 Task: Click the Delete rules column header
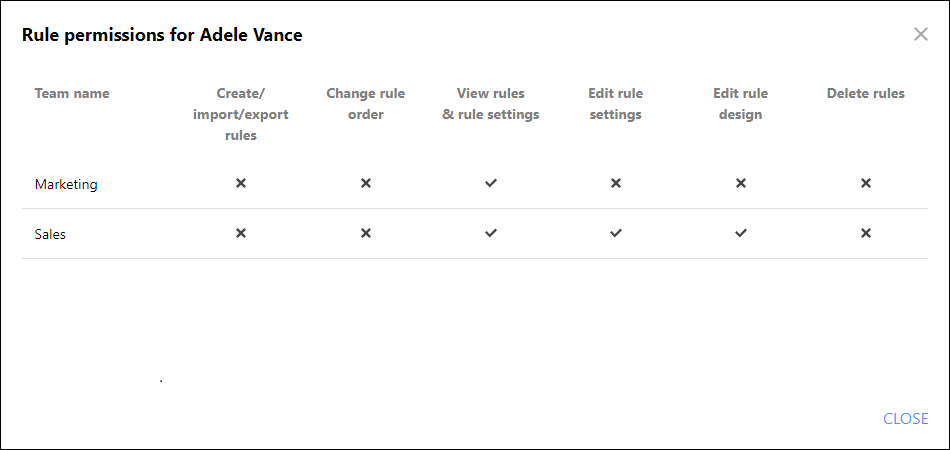[x=866, y=93]
